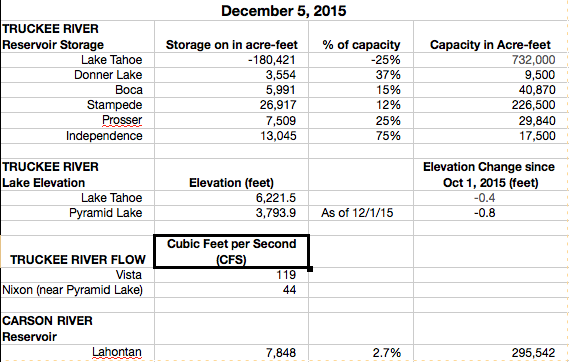Image resolution: width=569 pixels, height=362 pixels.
Task: Select Lahontan capacity value 295,542
Action: coord(491,353)
